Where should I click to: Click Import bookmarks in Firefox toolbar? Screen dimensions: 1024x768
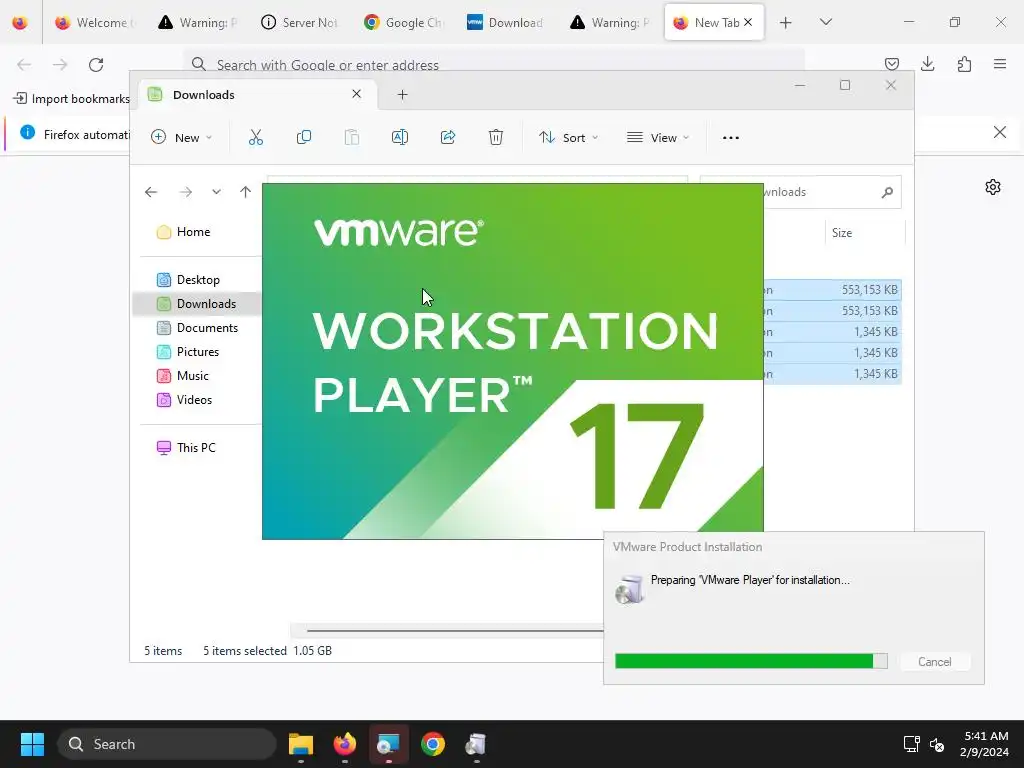71,99
